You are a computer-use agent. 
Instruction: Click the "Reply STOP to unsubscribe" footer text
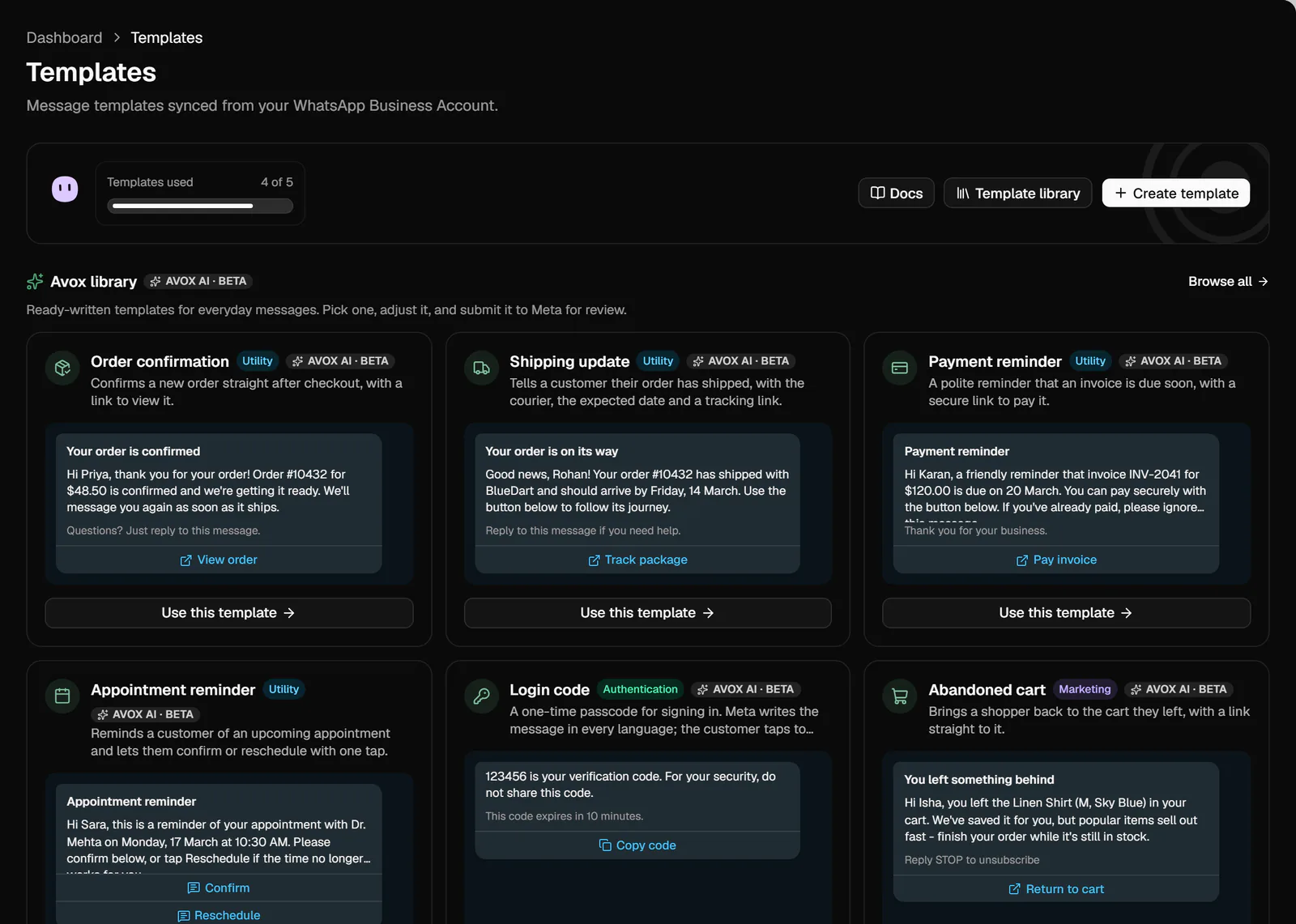972,860
